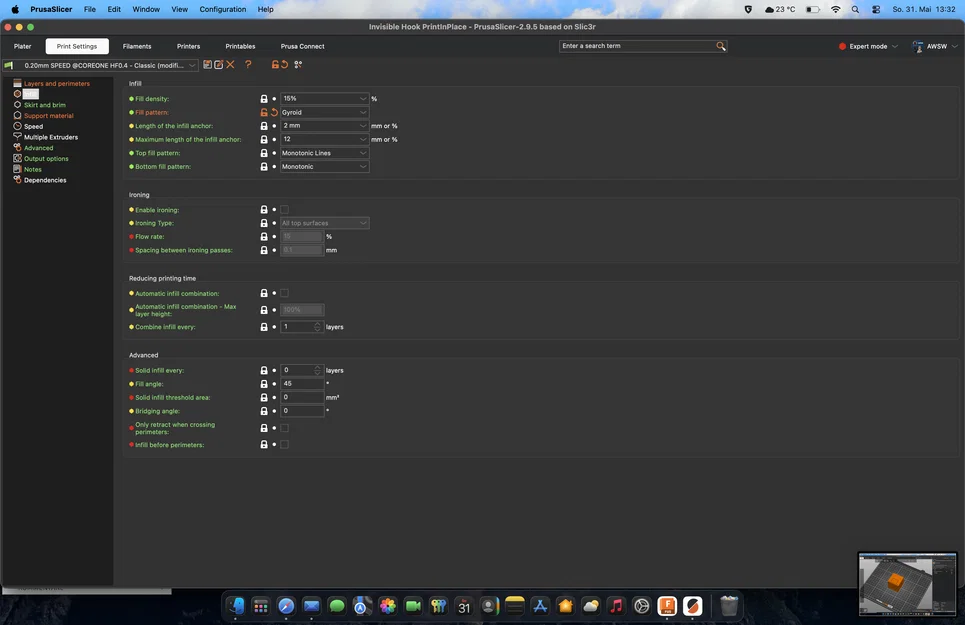Click the Fill angle input field
Screen dimensions: 965x625
click(x=302, y=384)
